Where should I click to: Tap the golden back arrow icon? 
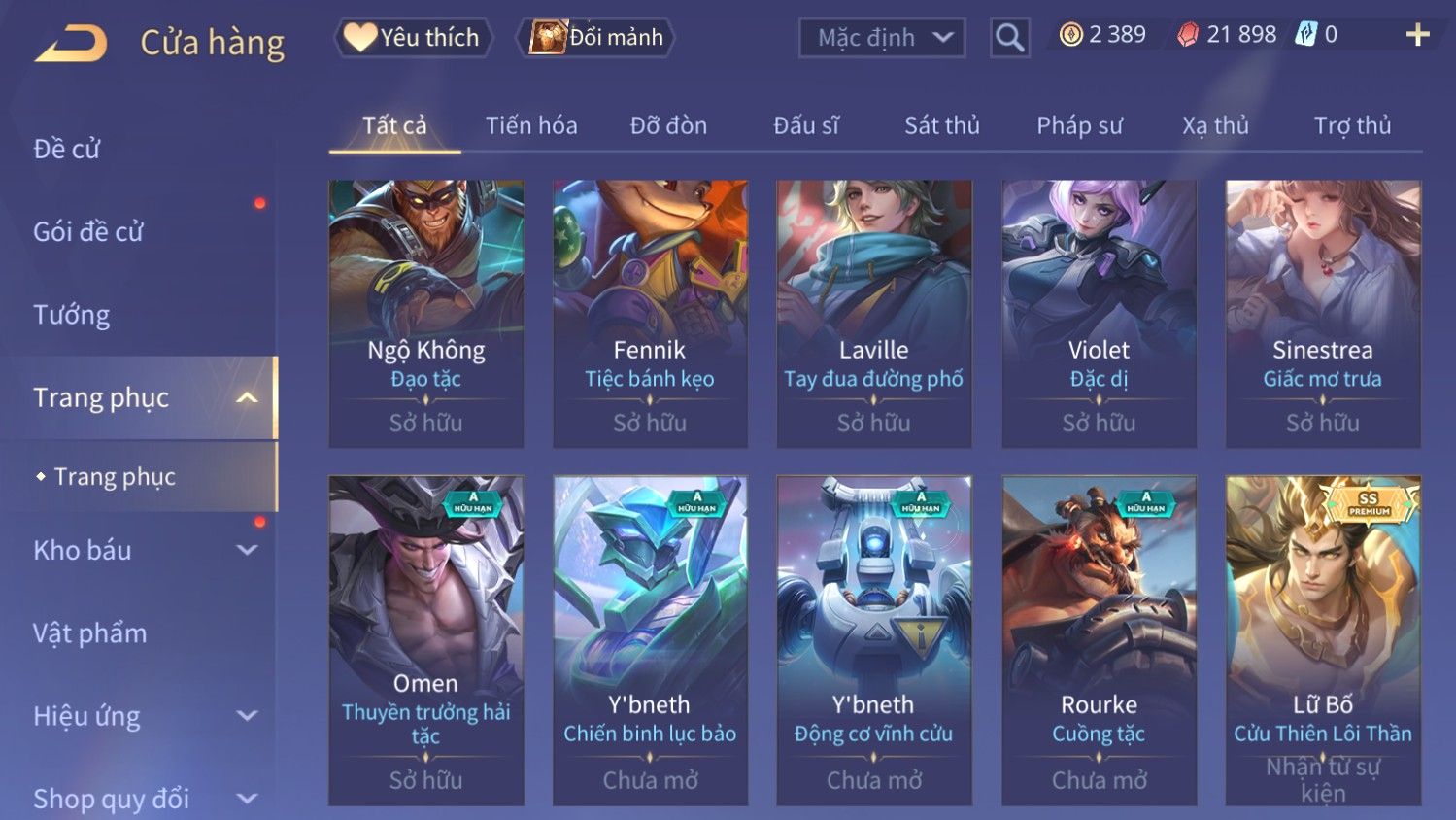coord(71,43)
